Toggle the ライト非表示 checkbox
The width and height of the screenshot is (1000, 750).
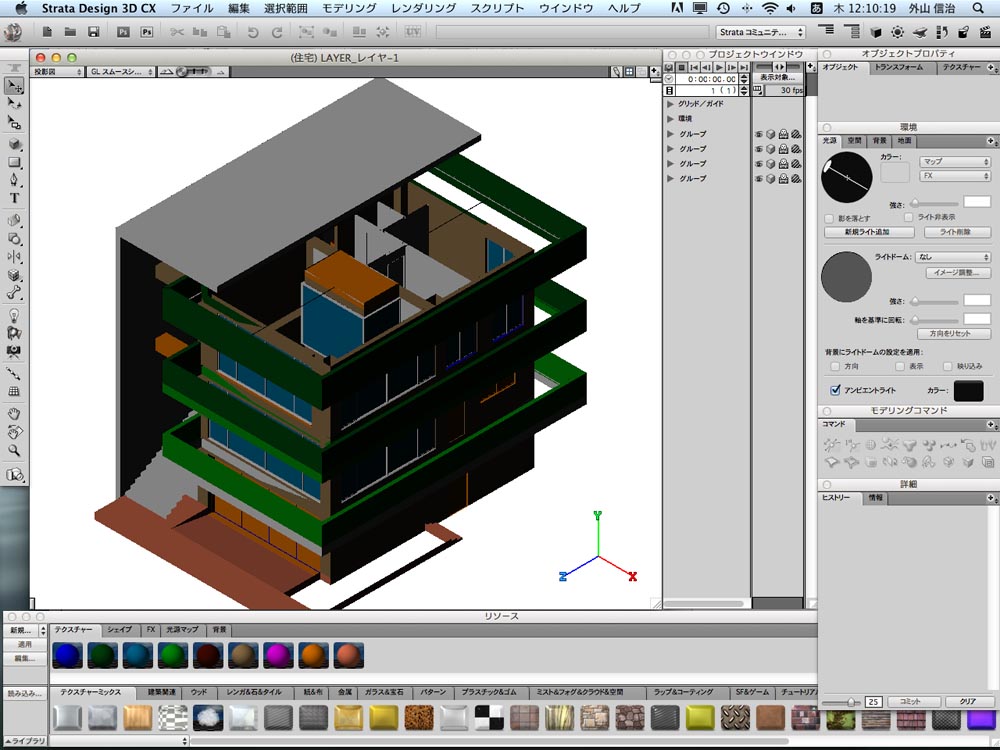point(909,217)
